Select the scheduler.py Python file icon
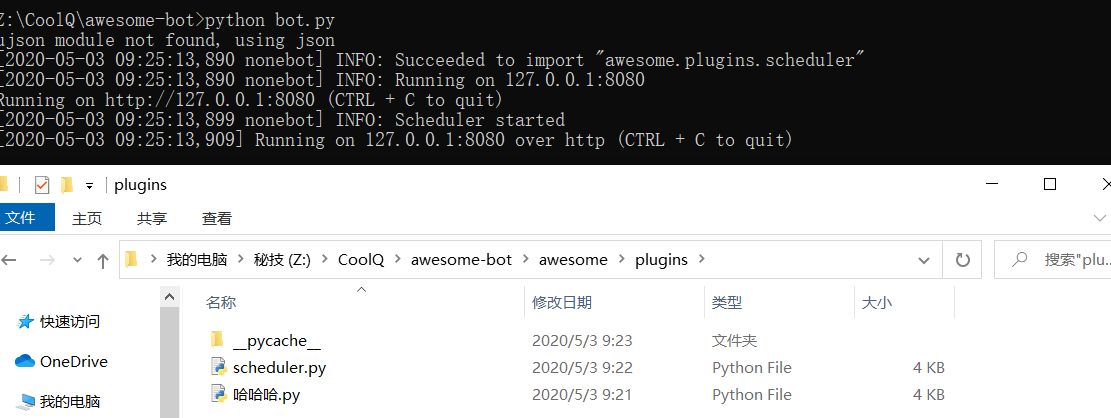The image size is (1111, 418). (218, 368)
